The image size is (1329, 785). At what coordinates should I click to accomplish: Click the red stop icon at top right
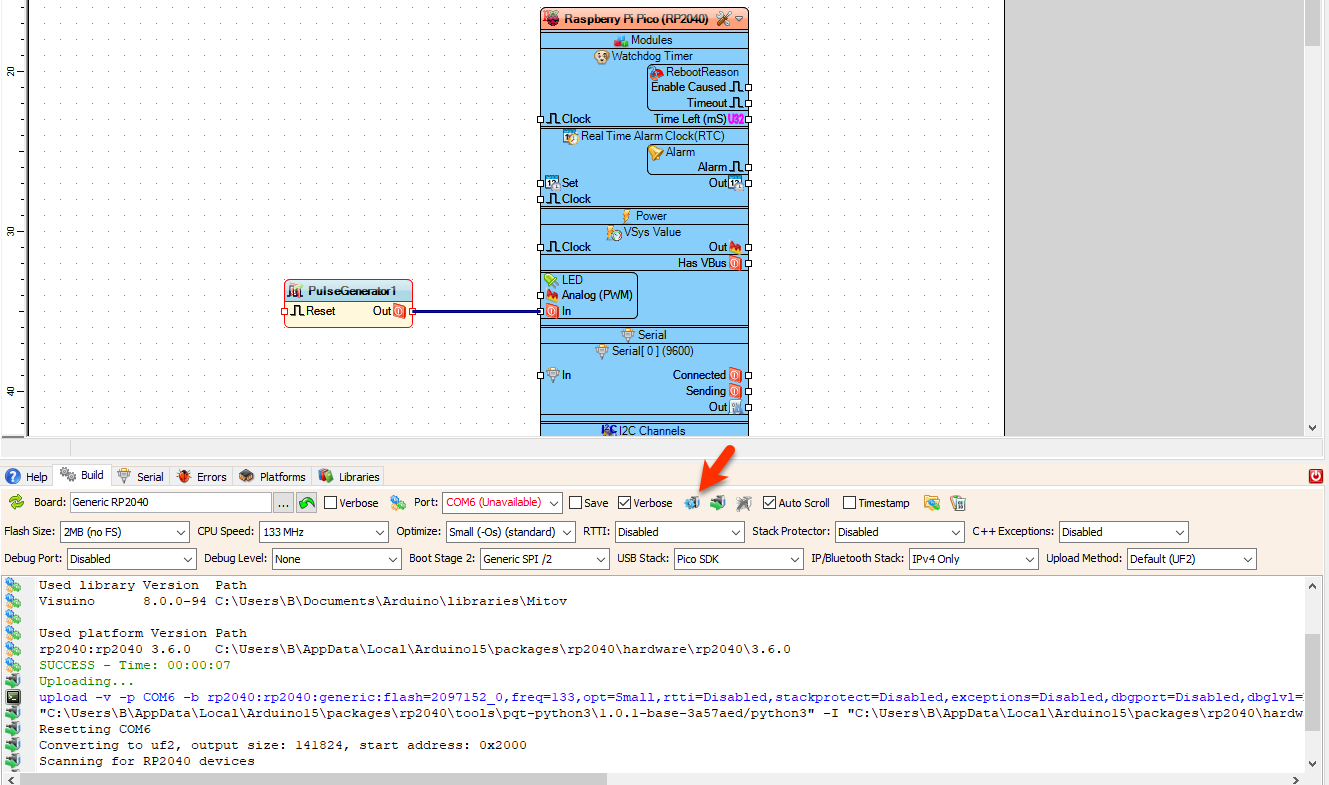click(1316, 476)
